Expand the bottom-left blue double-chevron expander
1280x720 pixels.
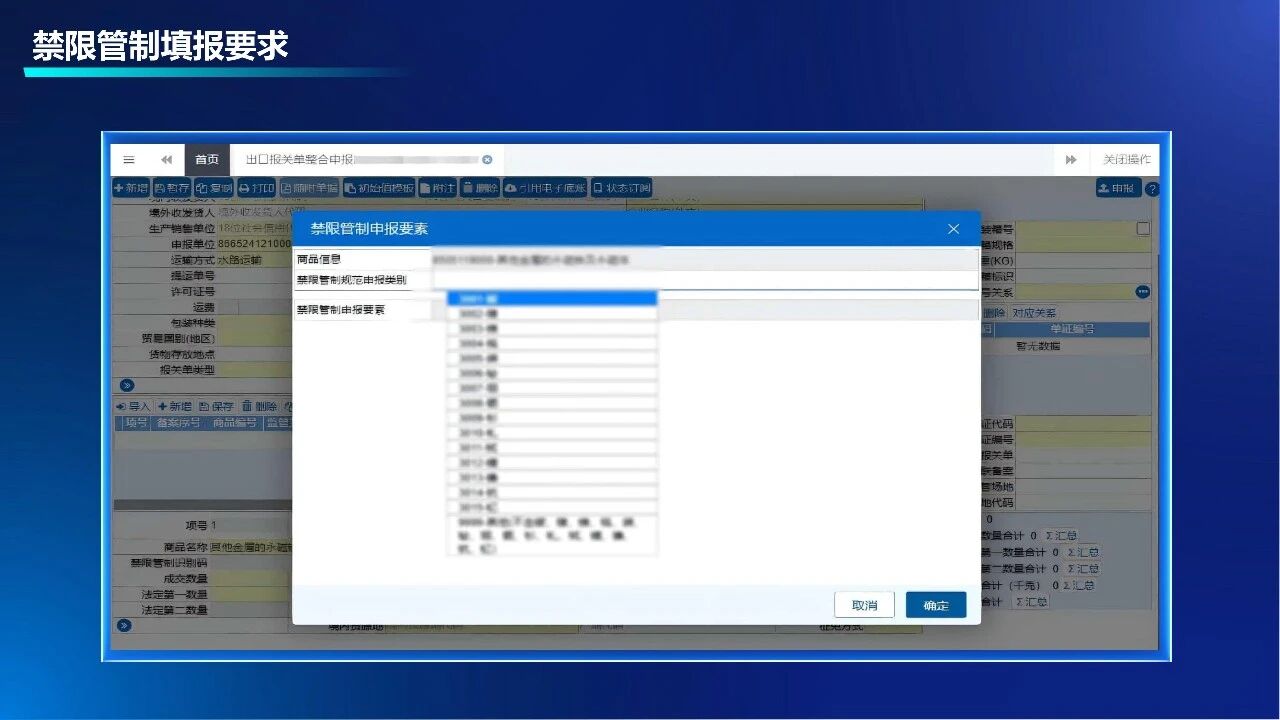point(125,625)
